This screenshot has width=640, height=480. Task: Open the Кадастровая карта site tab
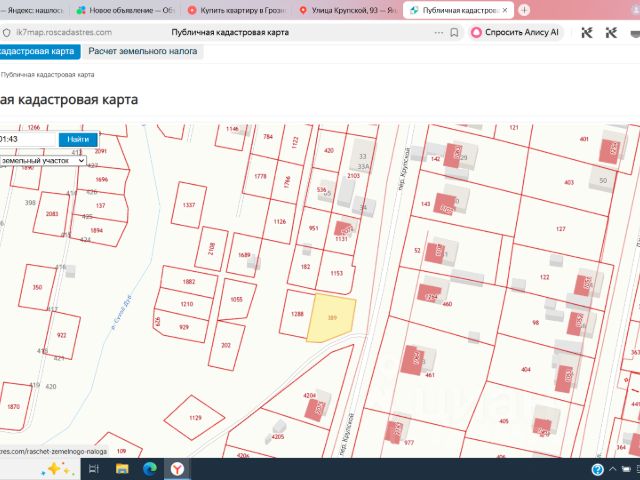tap(40, 51)
